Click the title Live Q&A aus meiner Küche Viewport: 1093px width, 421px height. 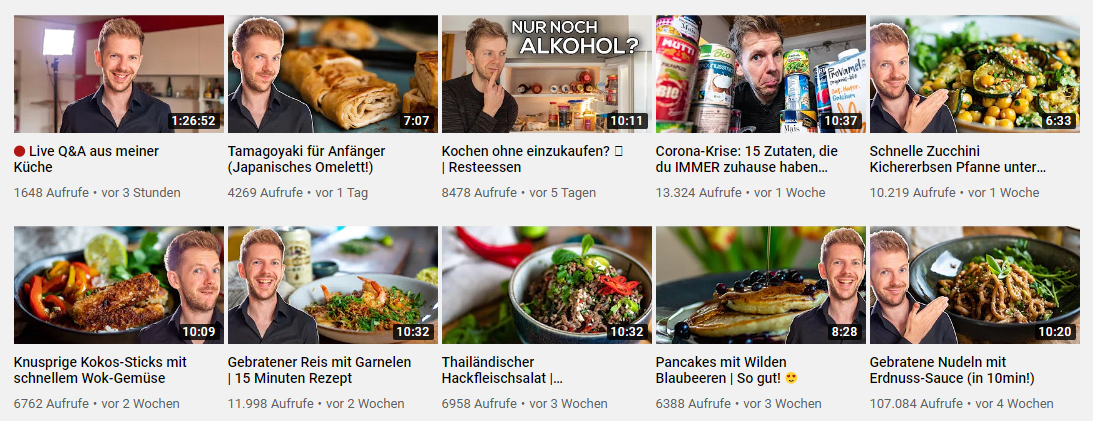[86, 160]
